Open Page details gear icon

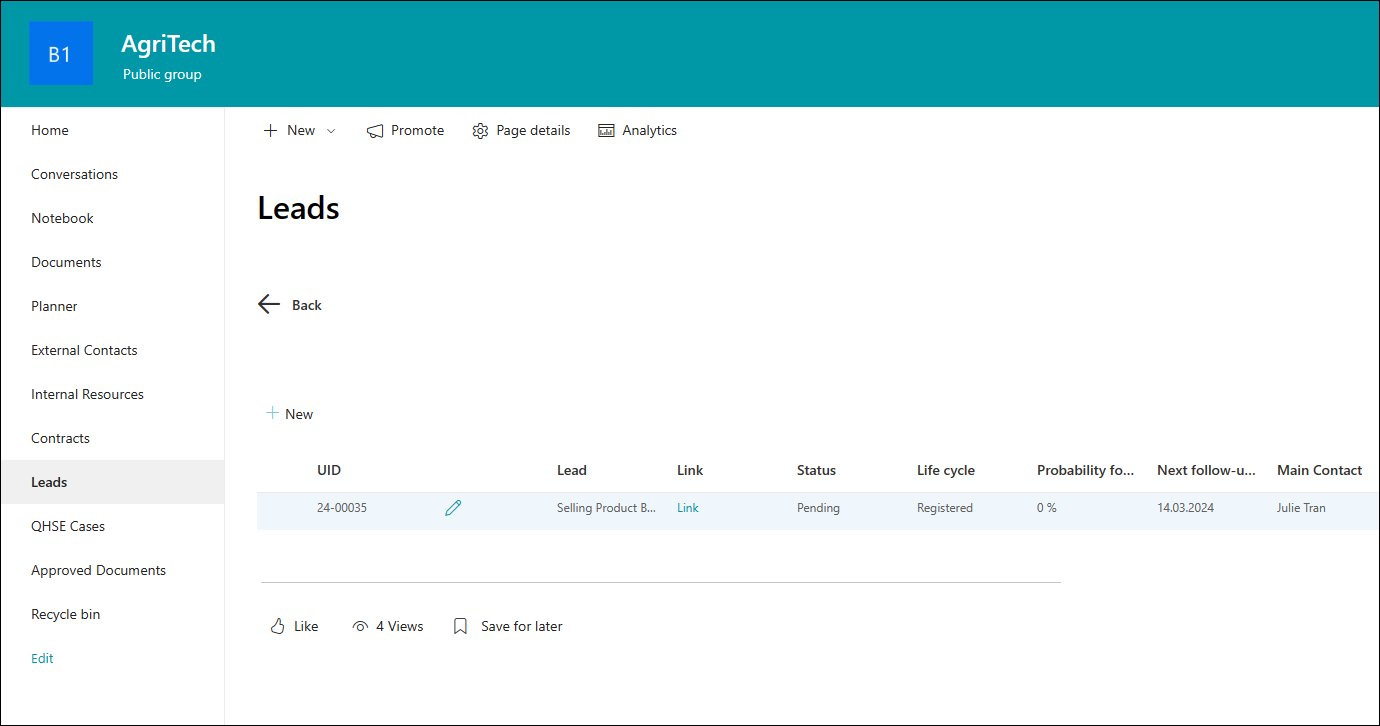480,131
